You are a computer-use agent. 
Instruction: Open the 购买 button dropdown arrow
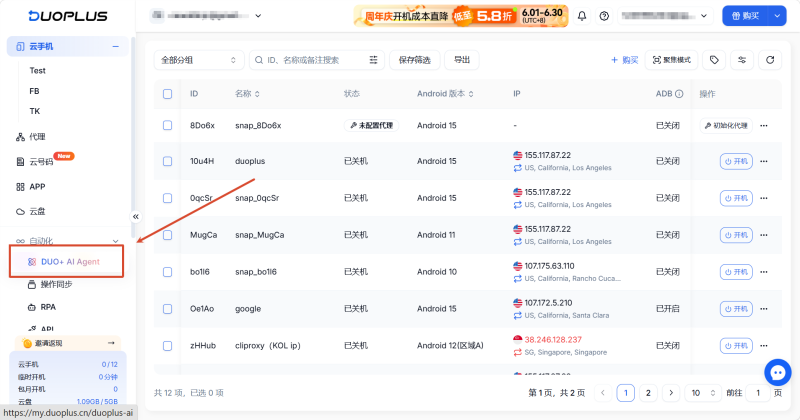tap(777, 16)
